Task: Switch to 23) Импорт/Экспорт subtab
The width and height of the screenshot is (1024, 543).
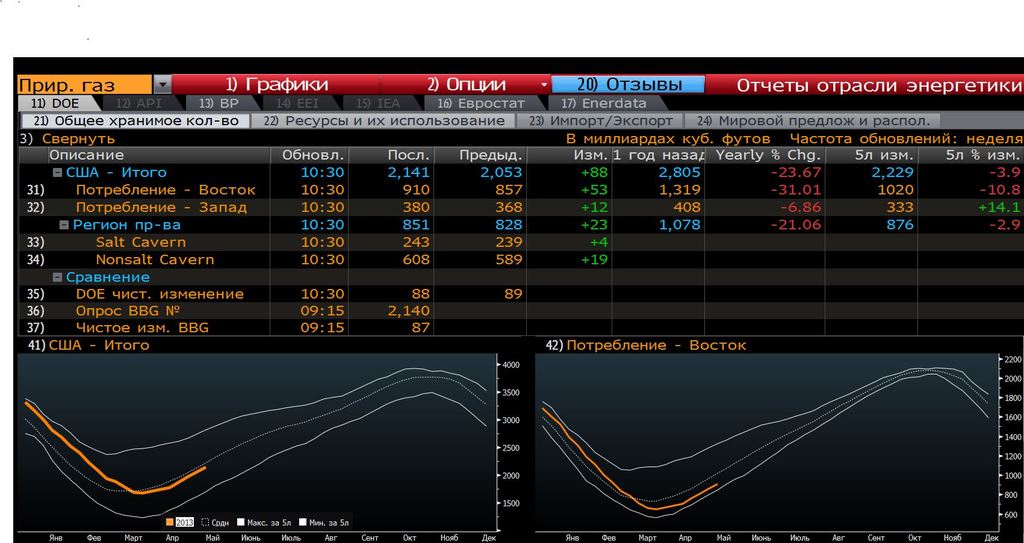Action: coord(601,121)
